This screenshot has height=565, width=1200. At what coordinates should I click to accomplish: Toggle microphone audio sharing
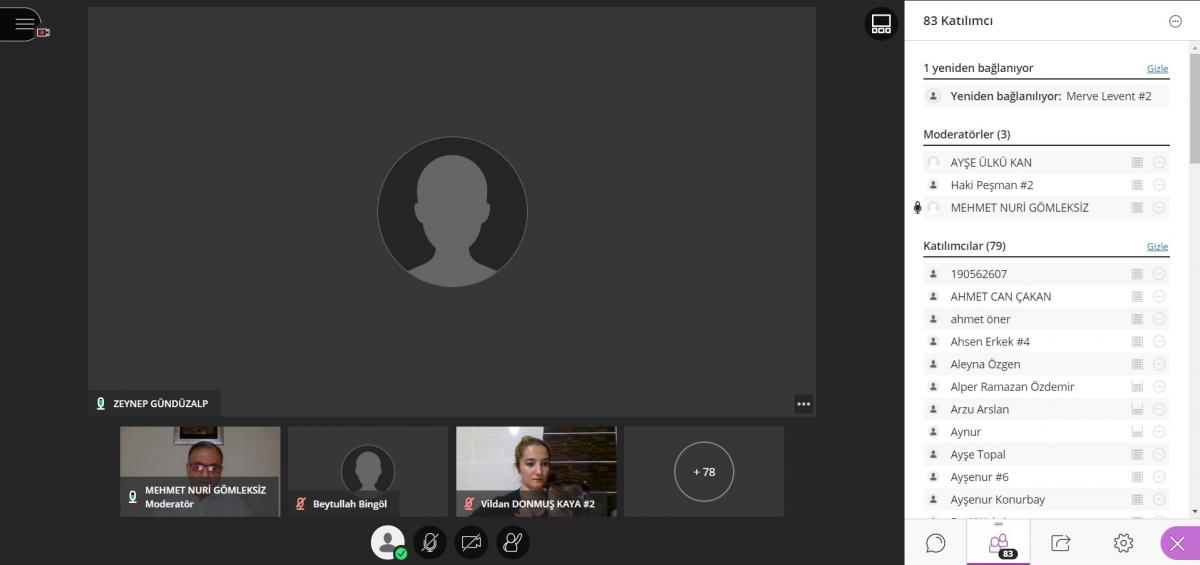point(430,542)
